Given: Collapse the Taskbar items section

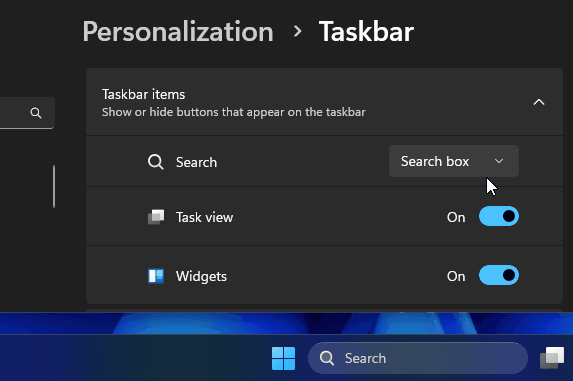Looking at the screenshot, I should point(539,102).
